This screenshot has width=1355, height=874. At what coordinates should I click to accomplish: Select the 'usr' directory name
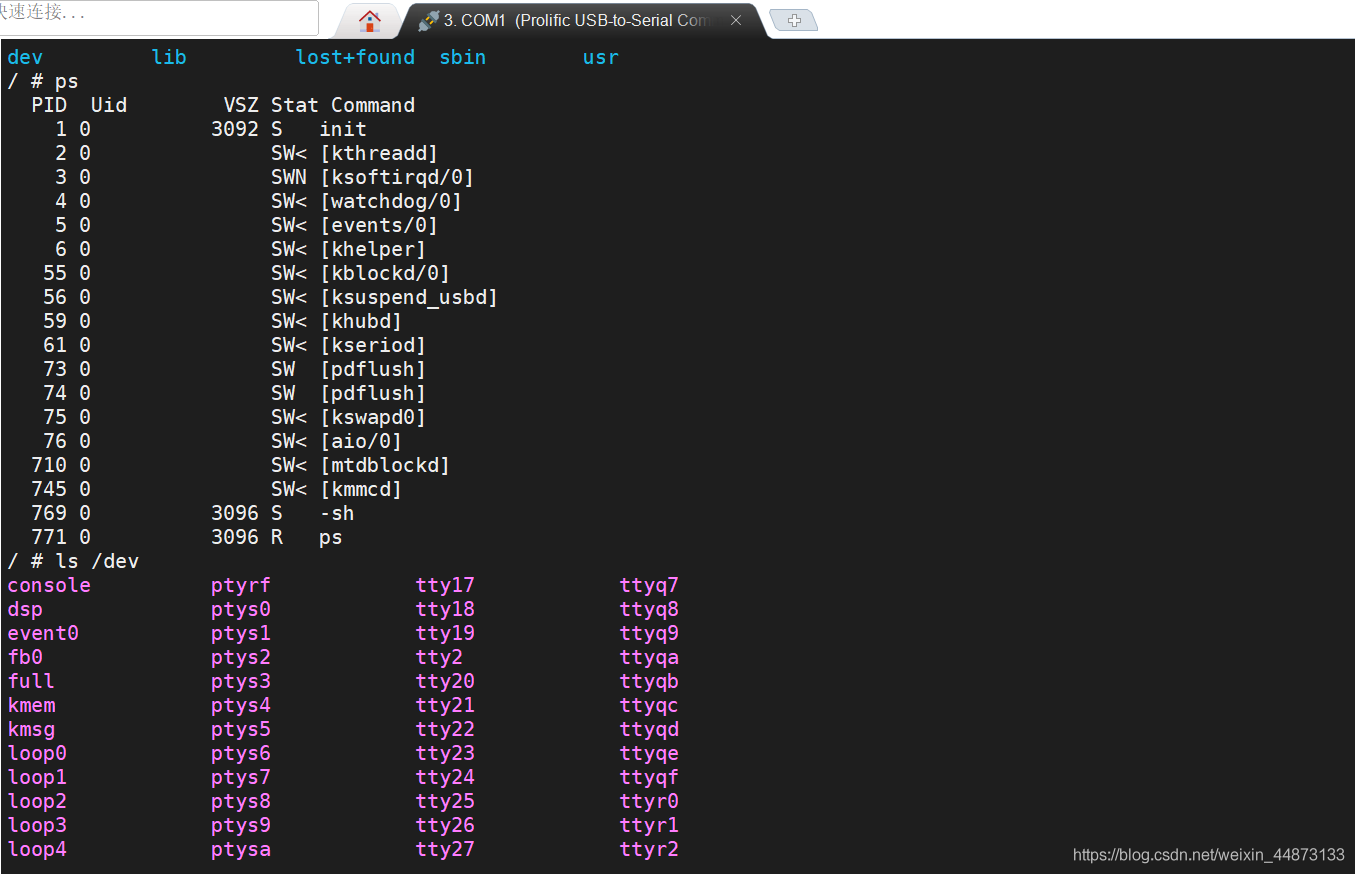pos(601,57)
